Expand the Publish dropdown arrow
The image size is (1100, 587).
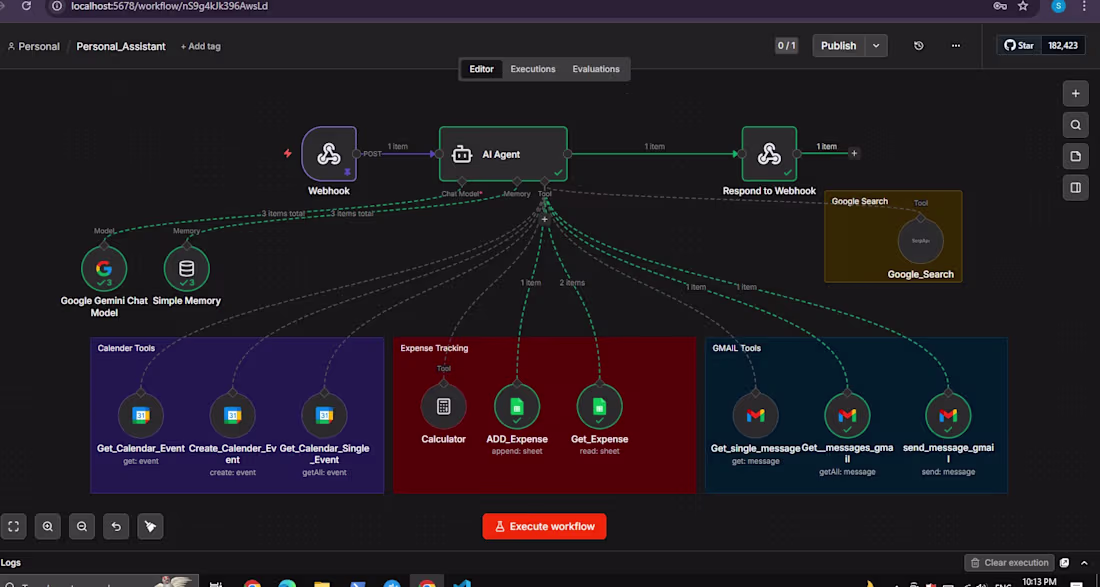pyautogui.click(x=876, y=46)
